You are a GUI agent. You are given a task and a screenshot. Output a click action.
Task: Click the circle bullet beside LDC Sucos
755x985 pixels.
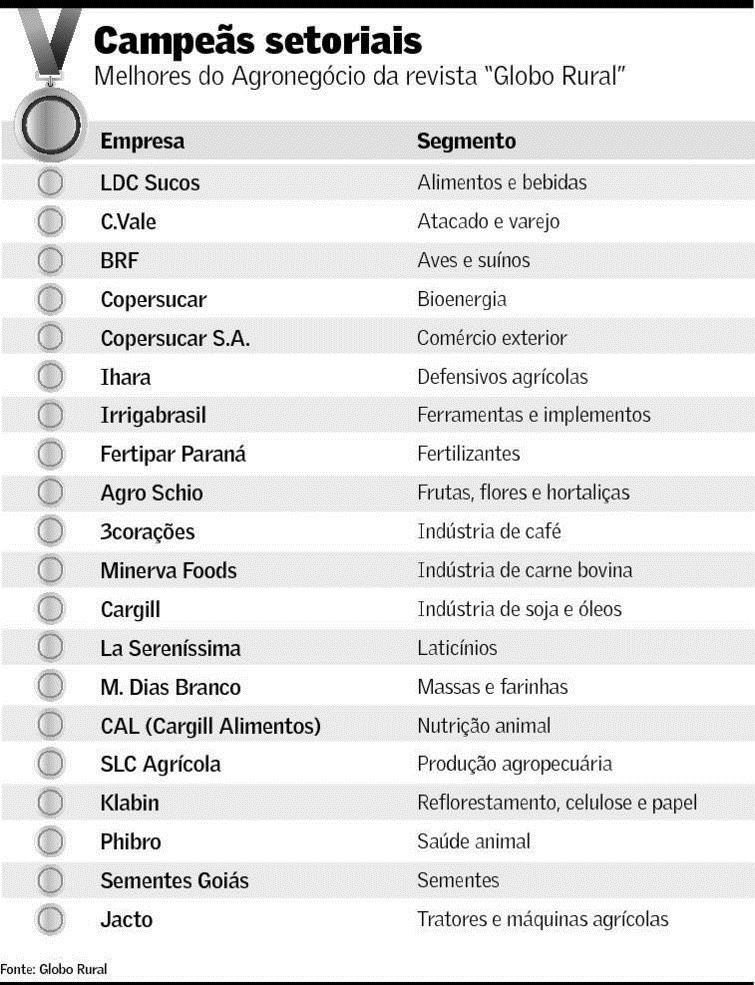coord(50,183)
